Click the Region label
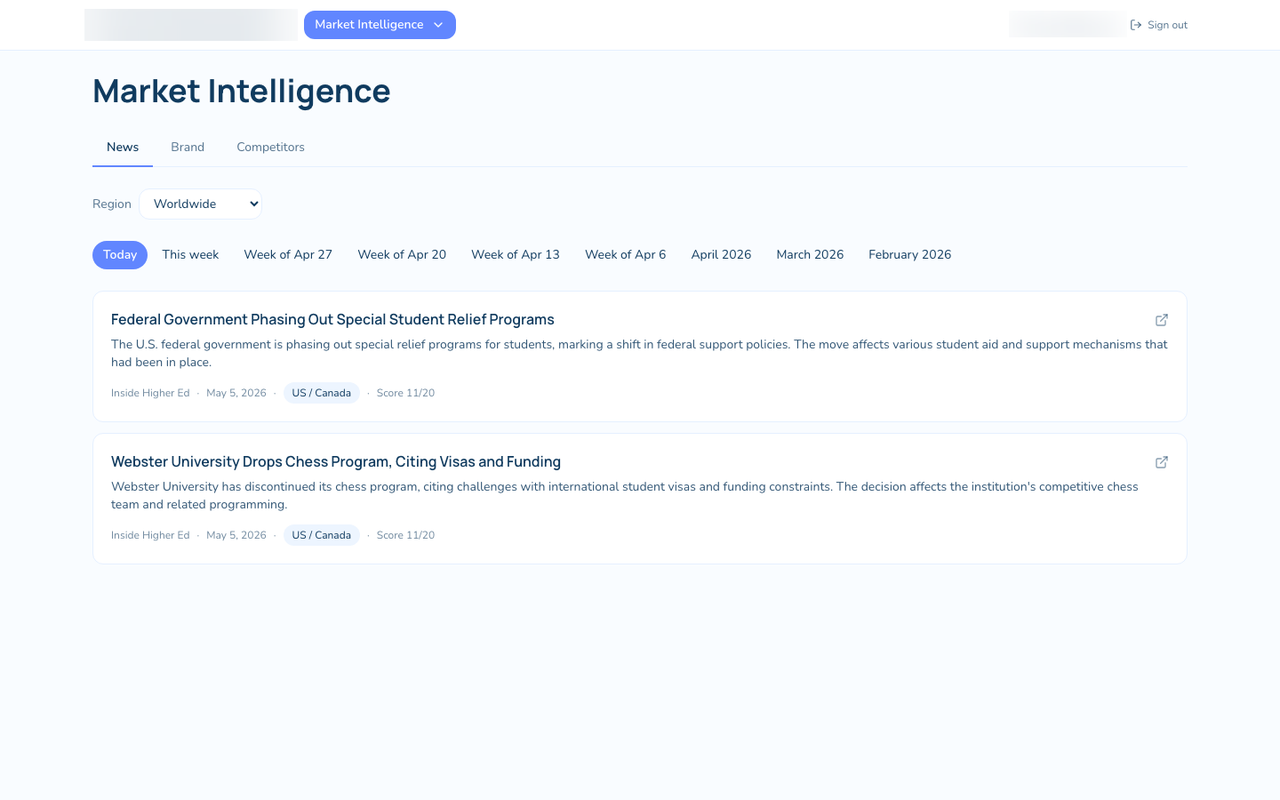 (112, 204)
